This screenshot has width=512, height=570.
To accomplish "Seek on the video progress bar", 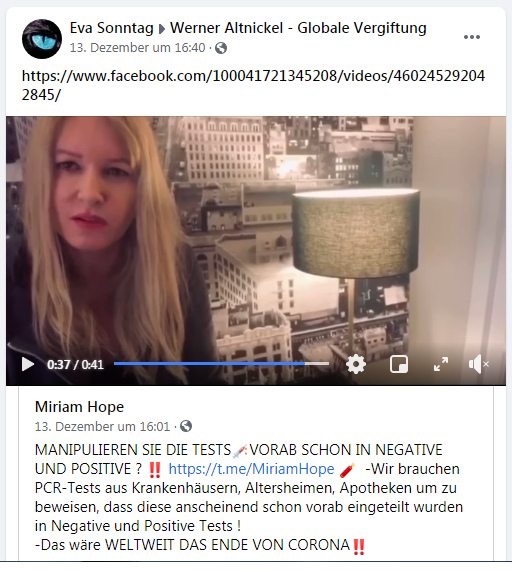I will coord(221,364).
